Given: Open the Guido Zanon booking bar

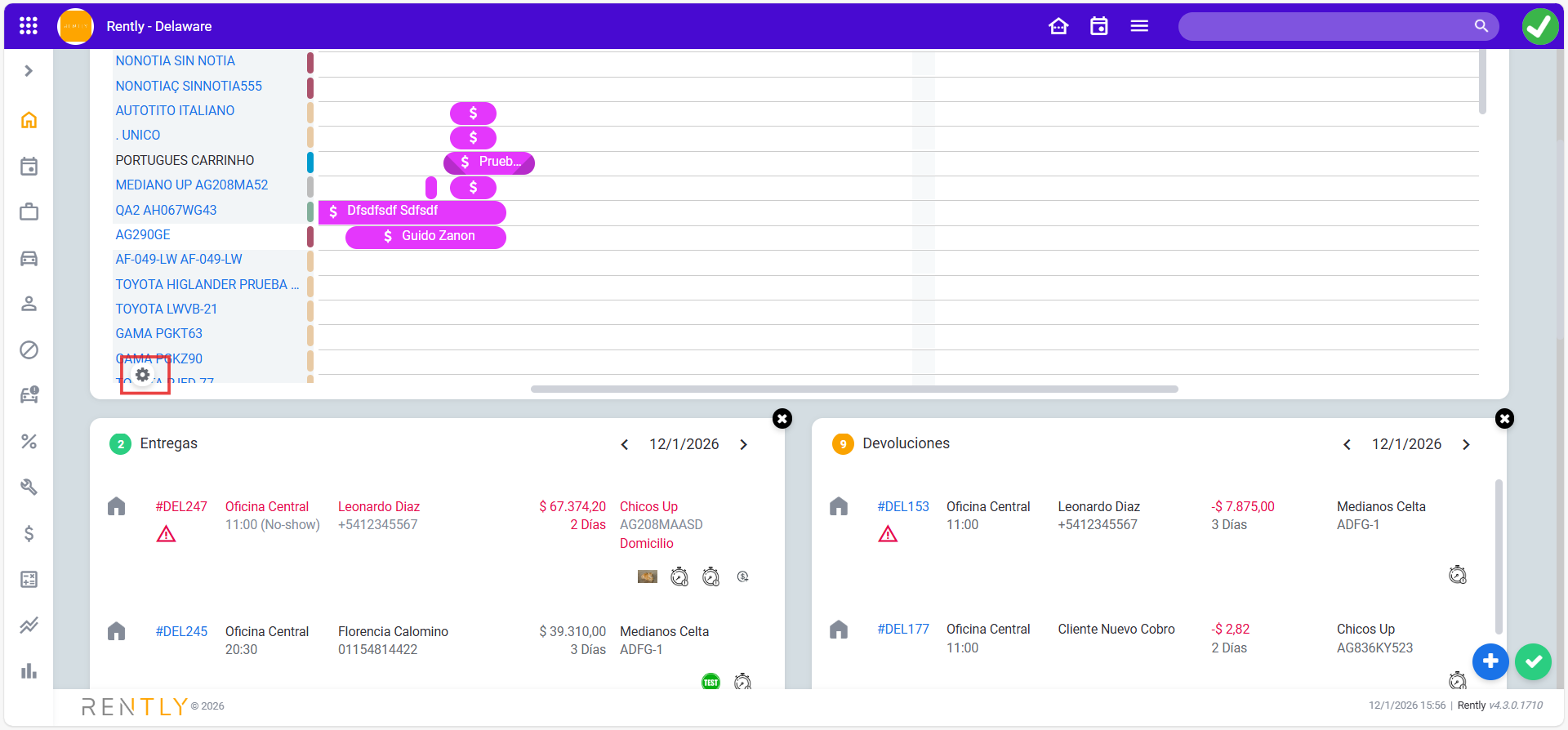Looking at the screenshot, I should pos(426,236).
